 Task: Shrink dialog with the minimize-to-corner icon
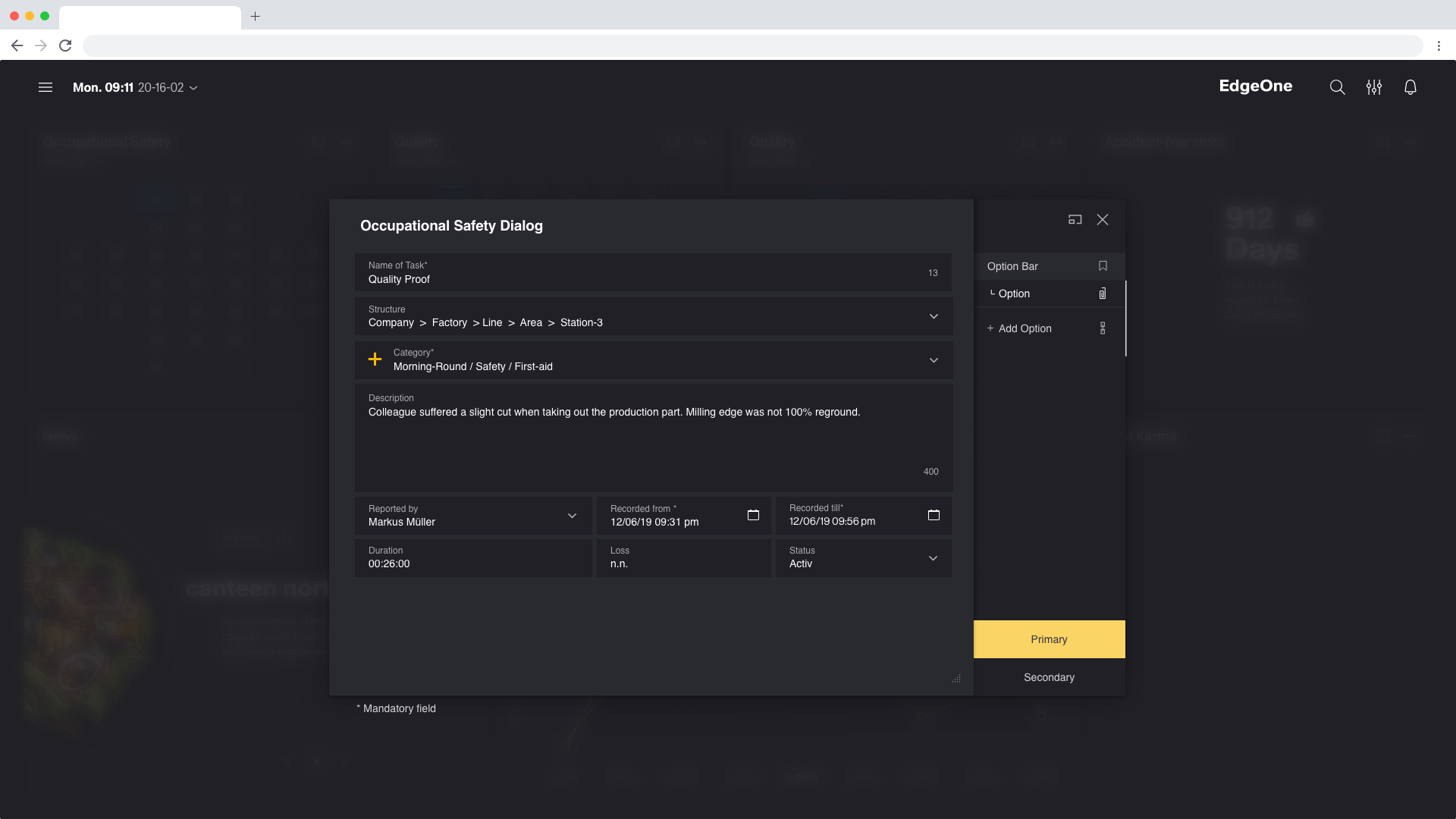[1075, 219]
